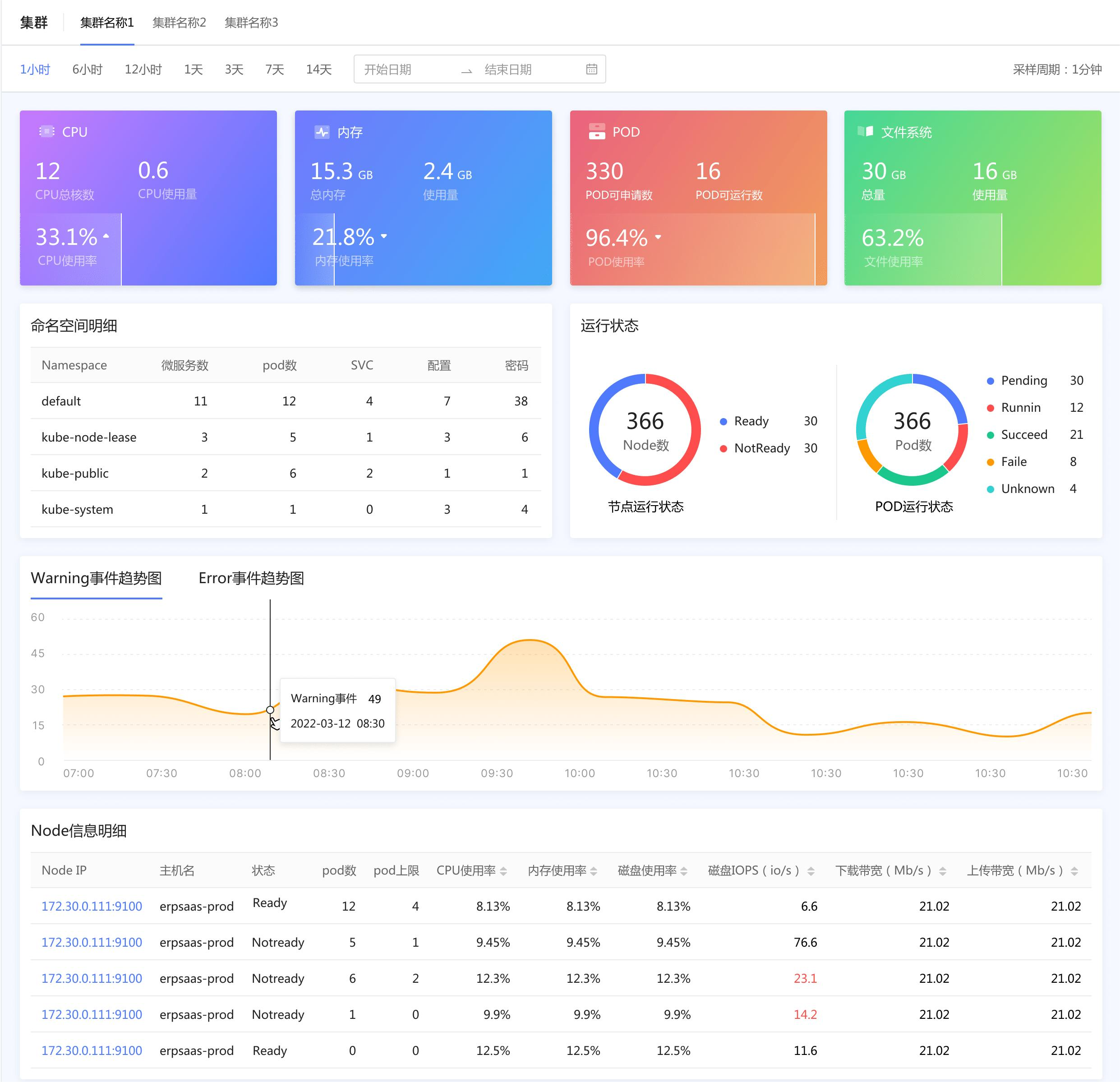This screenshot has width=1120, height=1082.
Task: Expand the POD usage rate caret
Action: pyautogui.click(x=658, y=236)
